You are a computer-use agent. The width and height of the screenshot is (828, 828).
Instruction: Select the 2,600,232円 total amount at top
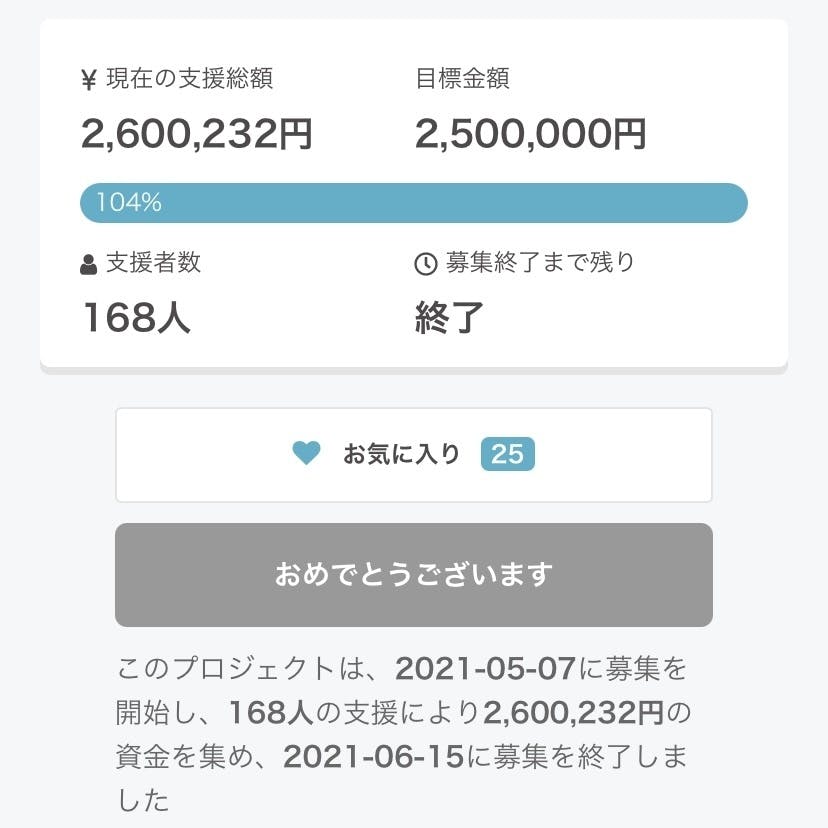(x=197, y=134)
